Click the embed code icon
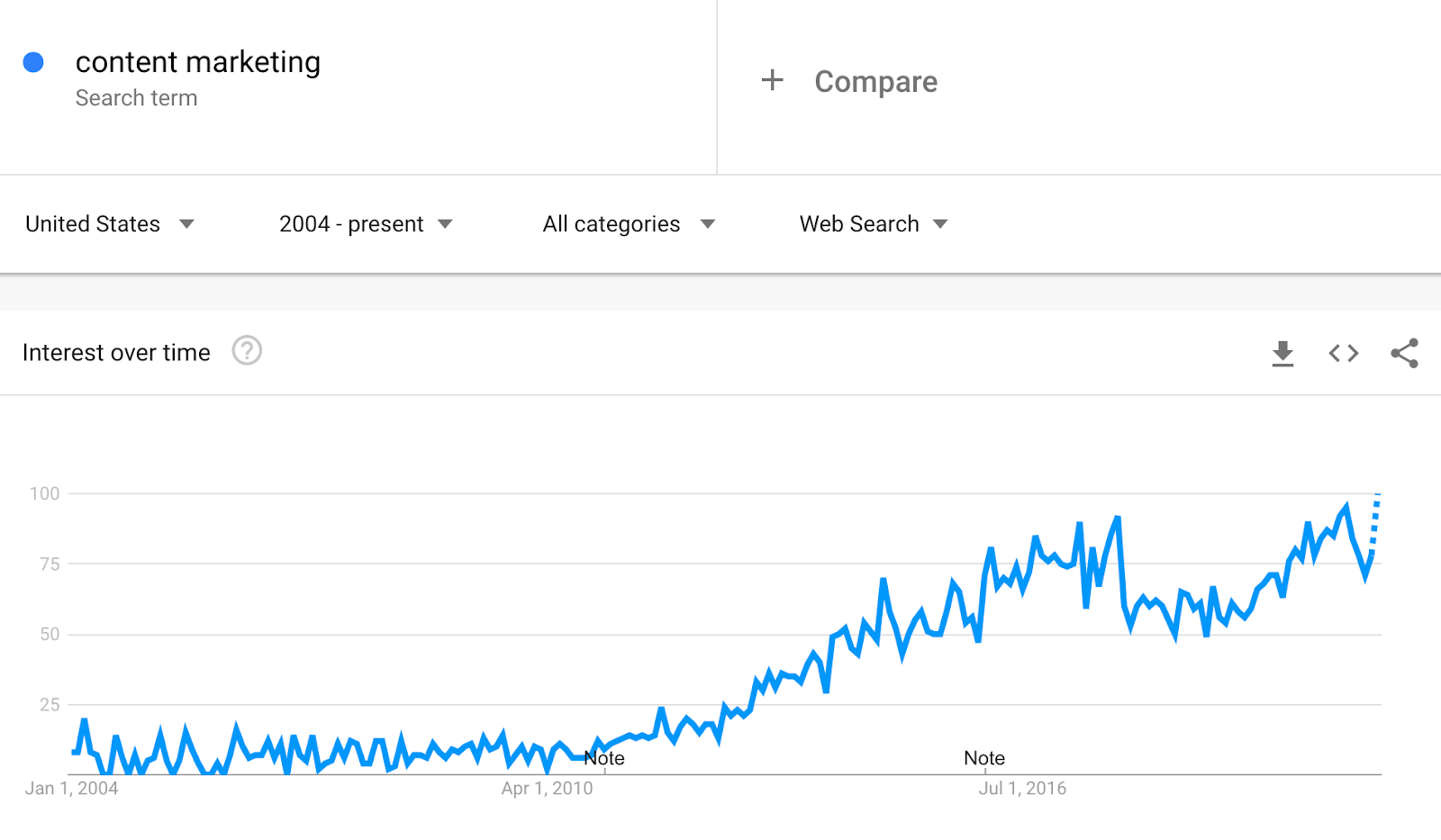 pyautogui.click(x=1343, y=353)
